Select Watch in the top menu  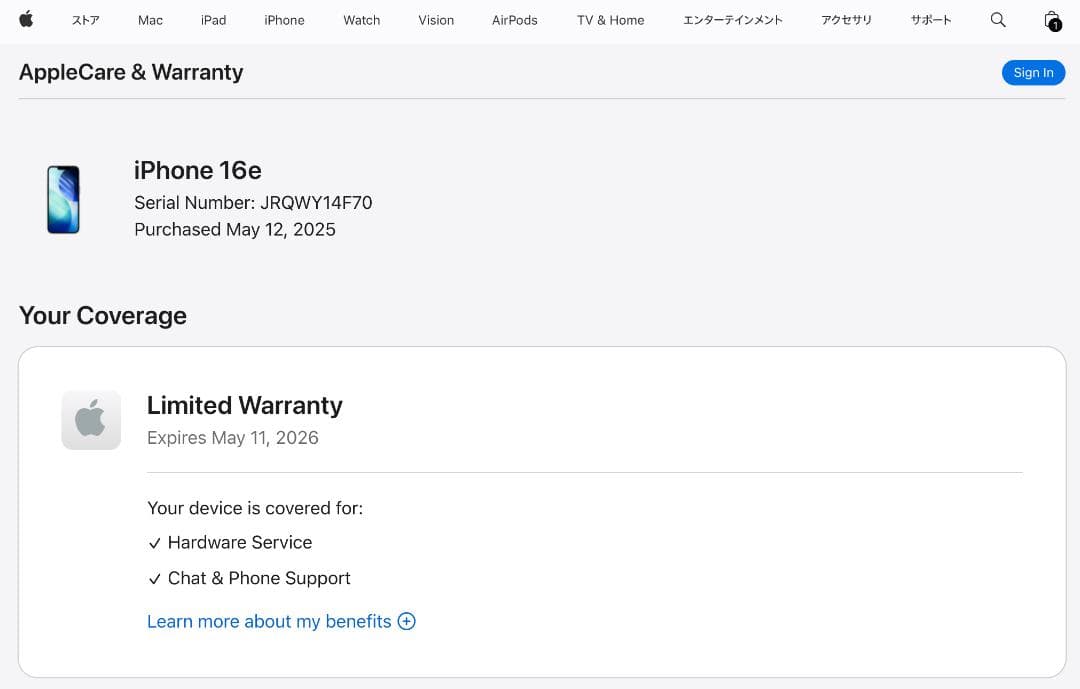(361, 20)
